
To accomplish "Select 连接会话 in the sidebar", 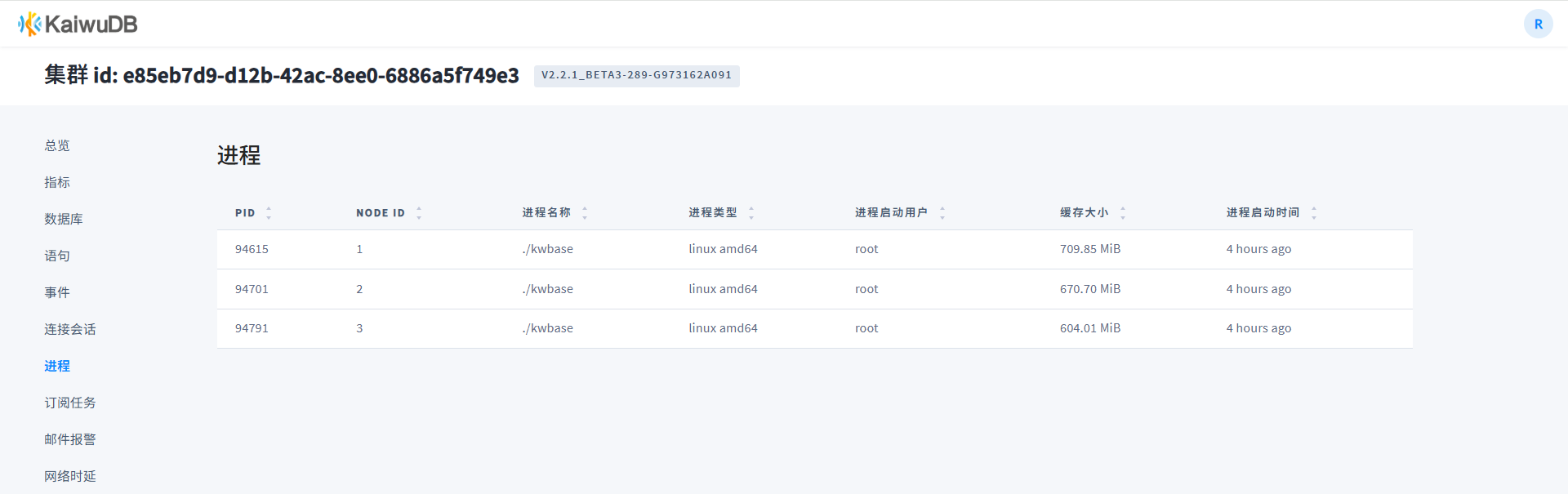I will tap(70, 329).
